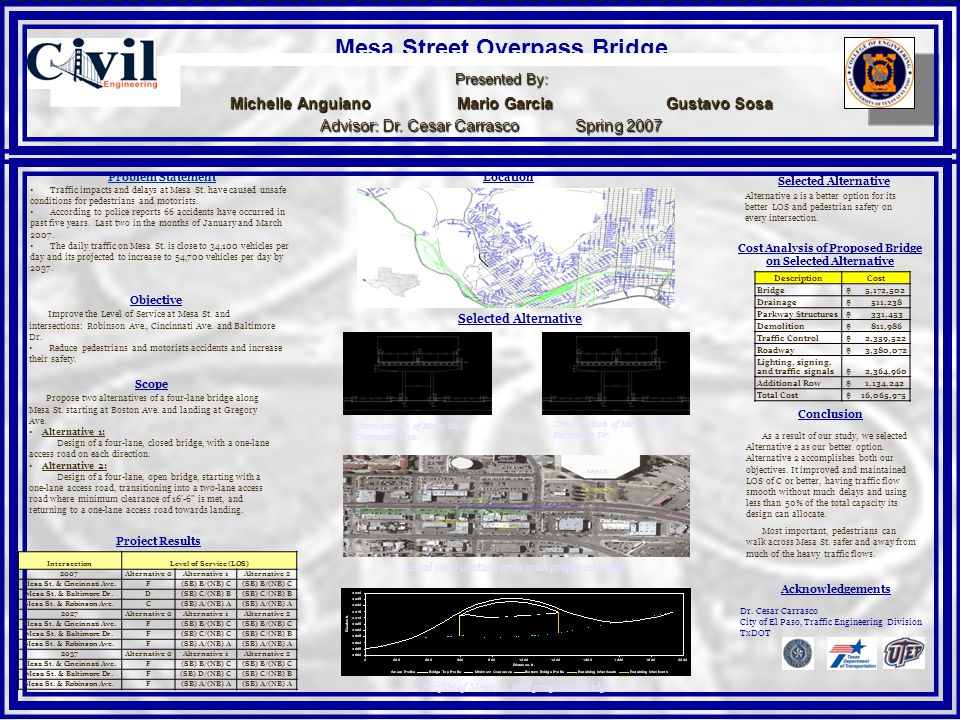Viewport: 960px width, 720px height.
Task: Select the Drainage cost value 511,238
Action: (x=887, y=302)
